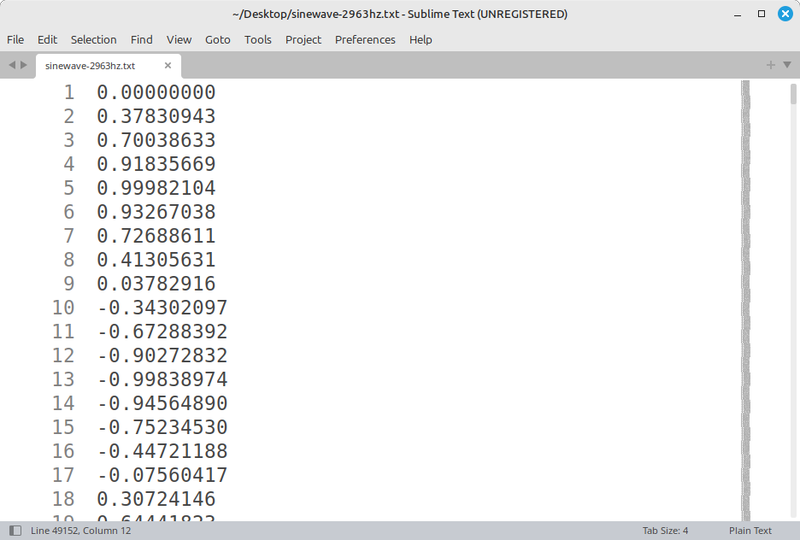Go to next tab with the right arrow
800x540 pixels.
pyautogui.click(x=24, y=65)
